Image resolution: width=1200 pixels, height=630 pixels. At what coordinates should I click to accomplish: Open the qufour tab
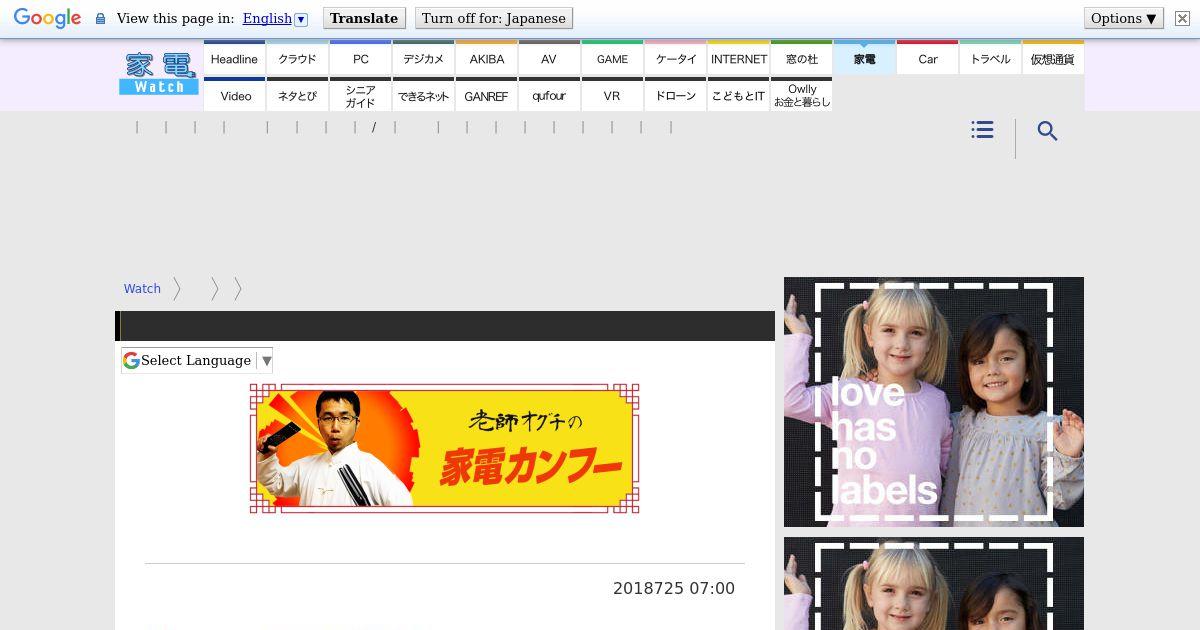point(549,95)
